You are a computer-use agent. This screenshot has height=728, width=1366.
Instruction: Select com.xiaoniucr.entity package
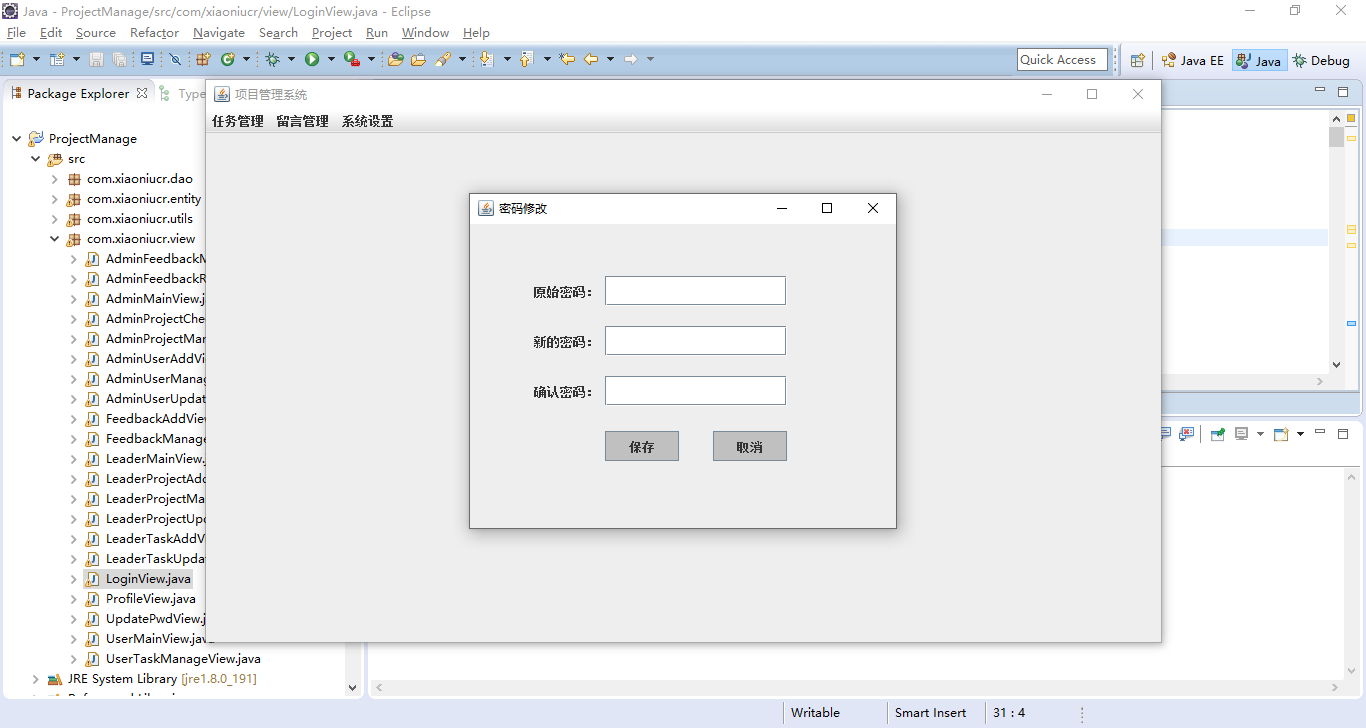(144, 199)
